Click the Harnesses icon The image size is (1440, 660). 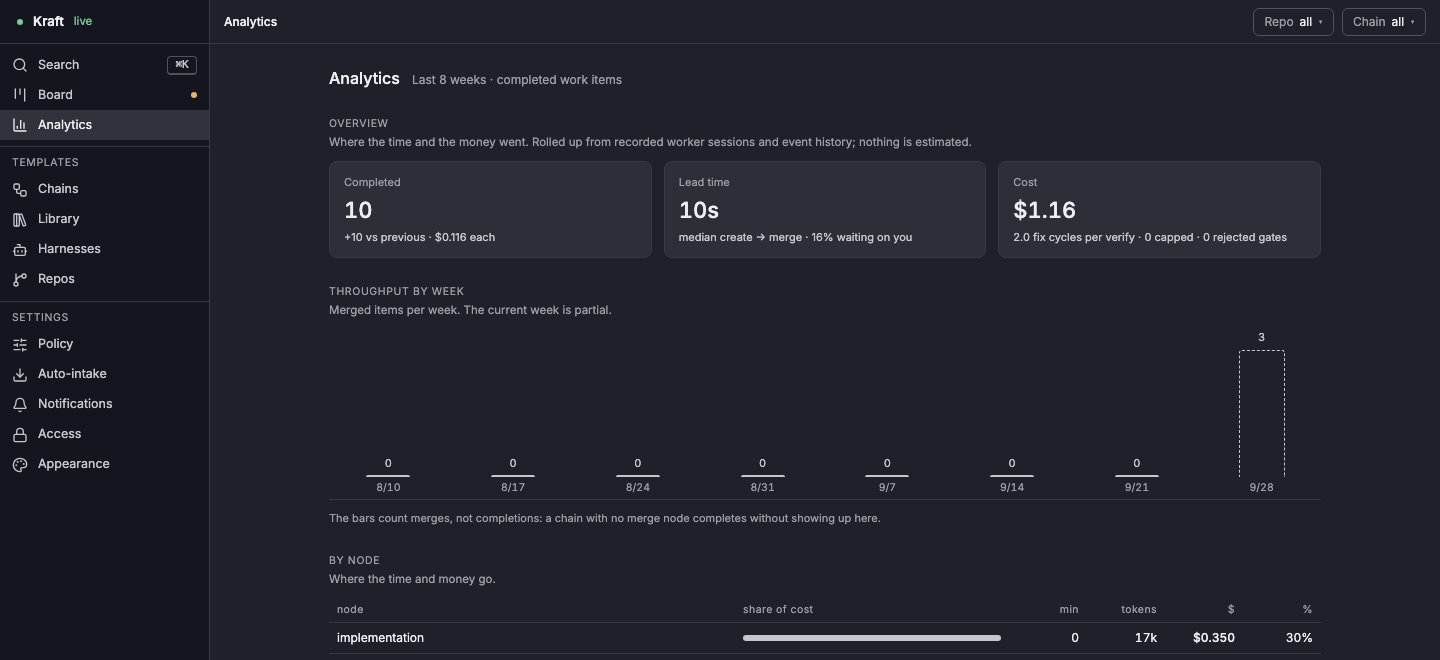[x=20, y=249]
